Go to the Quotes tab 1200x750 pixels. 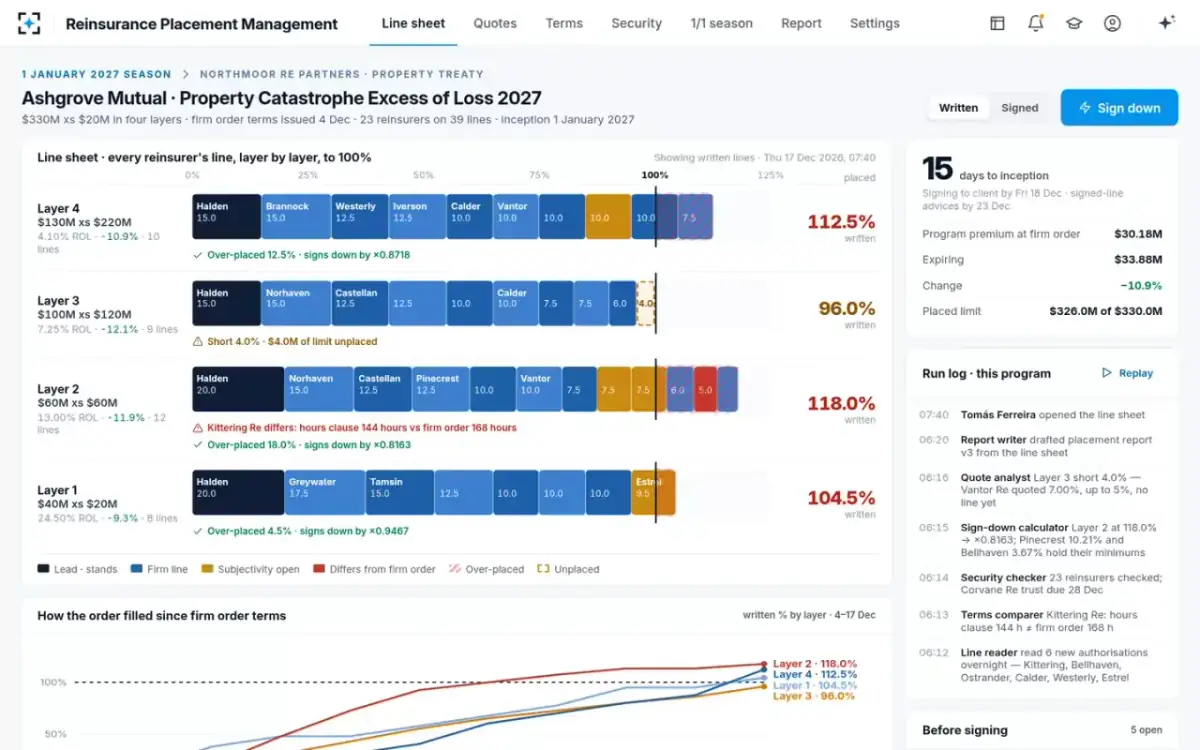(x=495, y=23)
